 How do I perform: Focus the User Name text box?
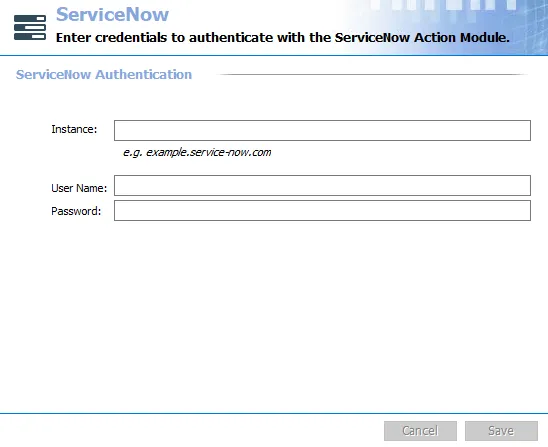coord(322,185)
